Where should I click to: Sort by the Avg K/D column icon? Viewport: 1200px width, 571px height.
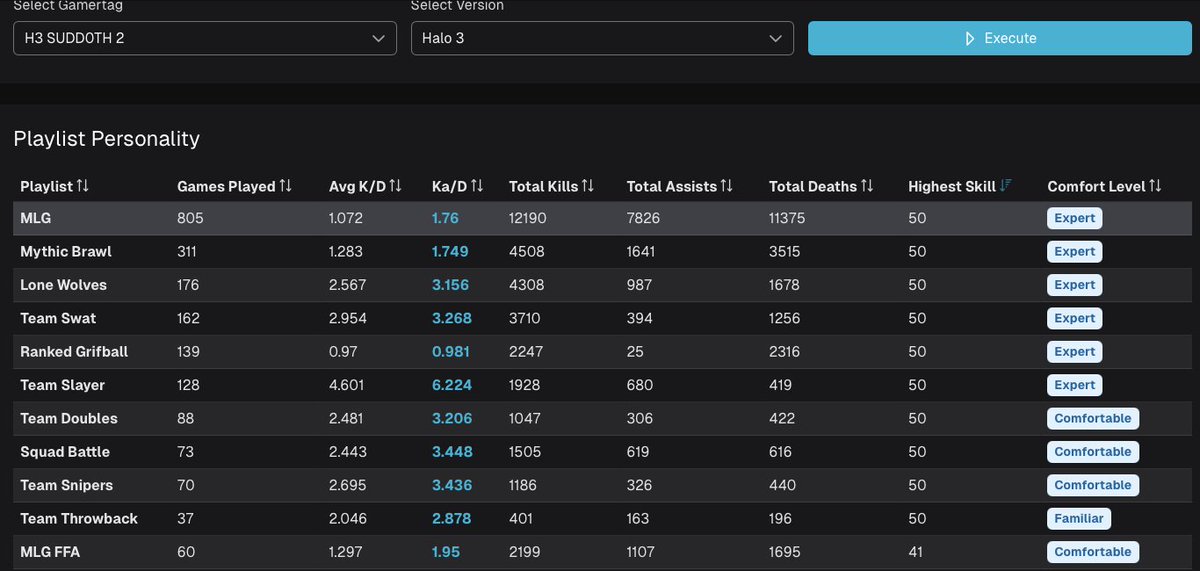tap(395, 186)
